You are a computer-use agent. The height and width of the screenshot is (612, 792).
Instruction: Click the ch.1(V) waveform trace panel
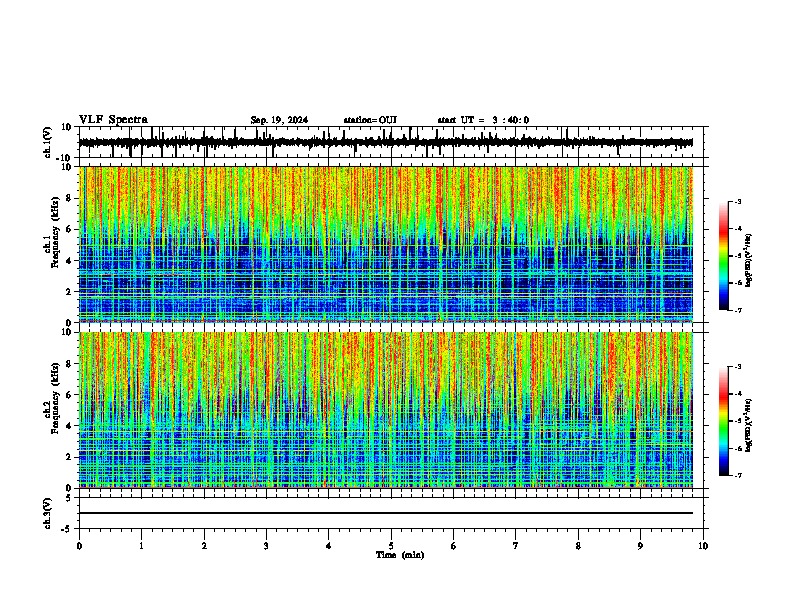[390, 142]
